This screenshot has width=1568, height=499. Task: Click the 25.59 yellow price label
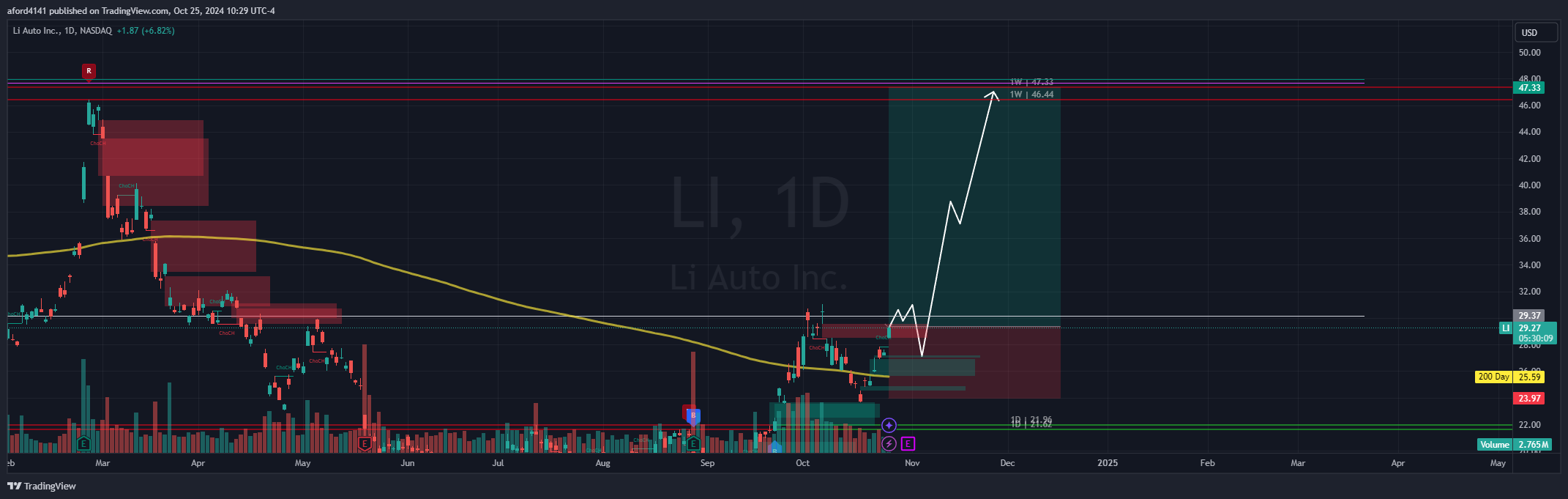click(x=1529, y=377)
